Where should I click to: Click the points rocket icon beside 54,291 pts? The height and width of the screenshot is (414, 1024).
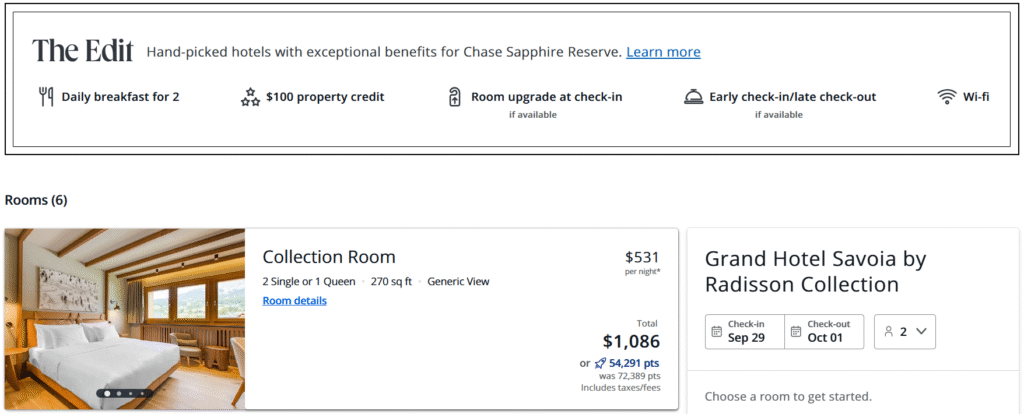(600, 363)
